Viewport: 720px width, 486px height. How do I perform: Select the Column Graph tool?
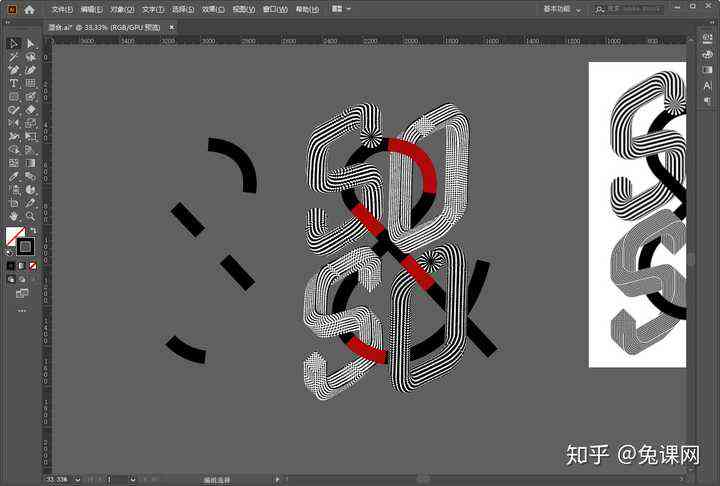click(x=30, y=190)
